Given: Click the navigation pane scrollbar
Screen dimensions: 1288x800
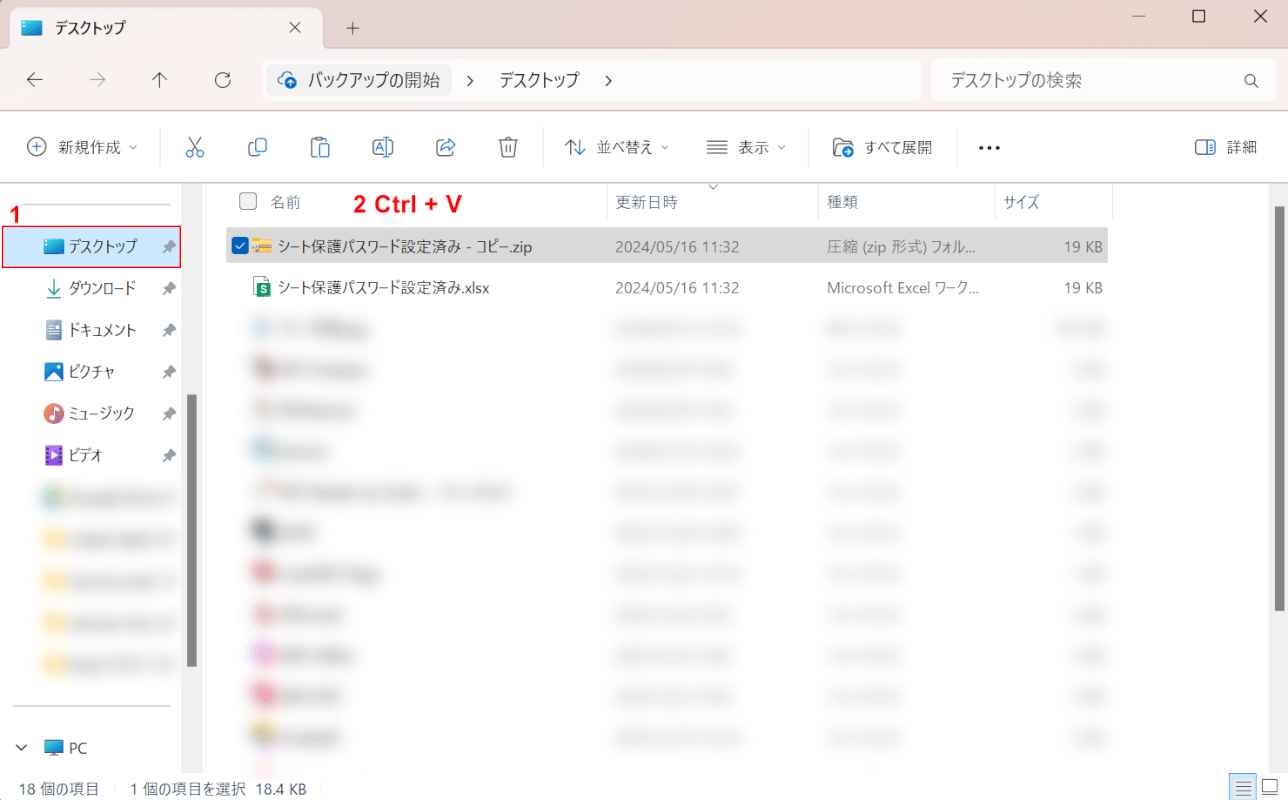Looking at the screenshot, I should click(x=192, y=530).
